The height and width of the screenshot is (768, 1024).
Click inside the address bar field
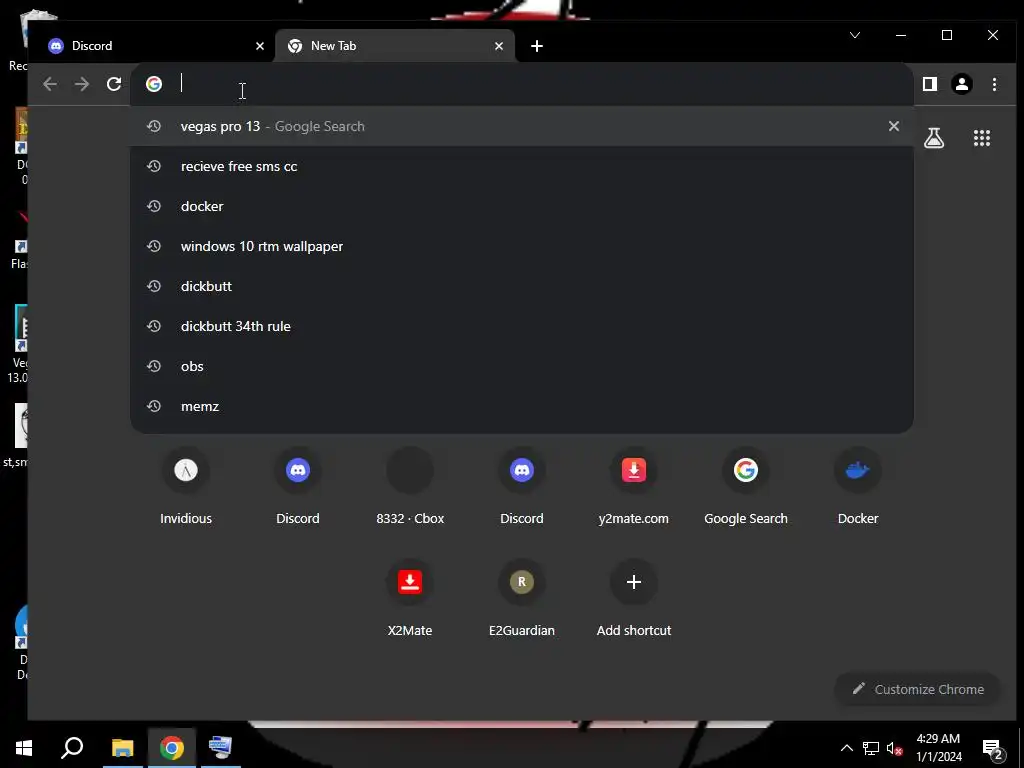(x=521, y=84)
